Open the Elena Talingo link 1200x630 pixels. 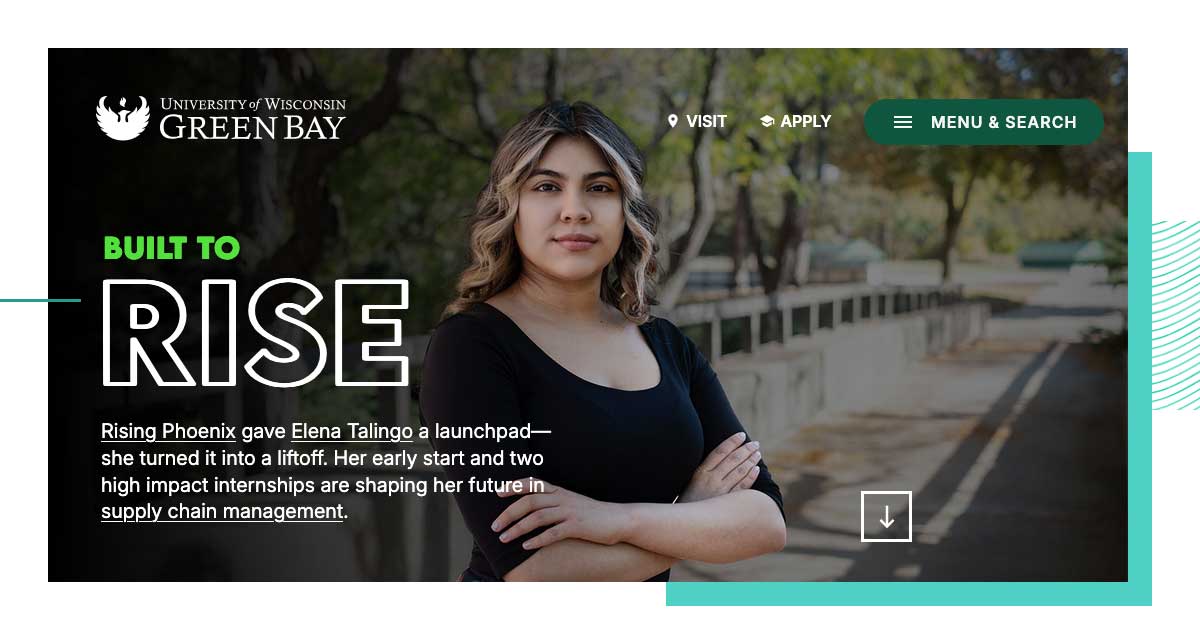[352, 432]
